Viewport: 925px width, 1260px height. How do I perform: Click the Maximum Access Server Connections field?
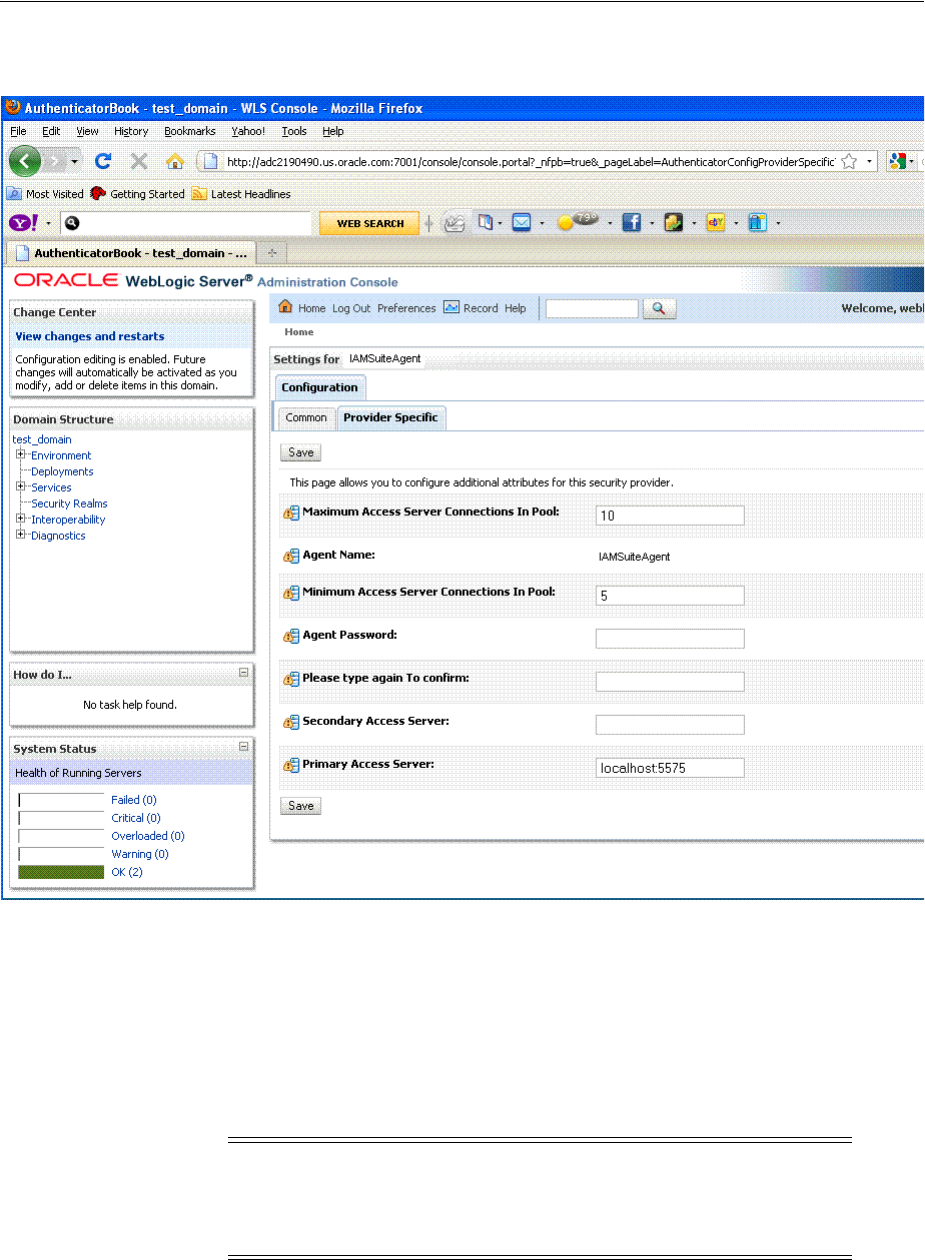[x=670, y=515]
